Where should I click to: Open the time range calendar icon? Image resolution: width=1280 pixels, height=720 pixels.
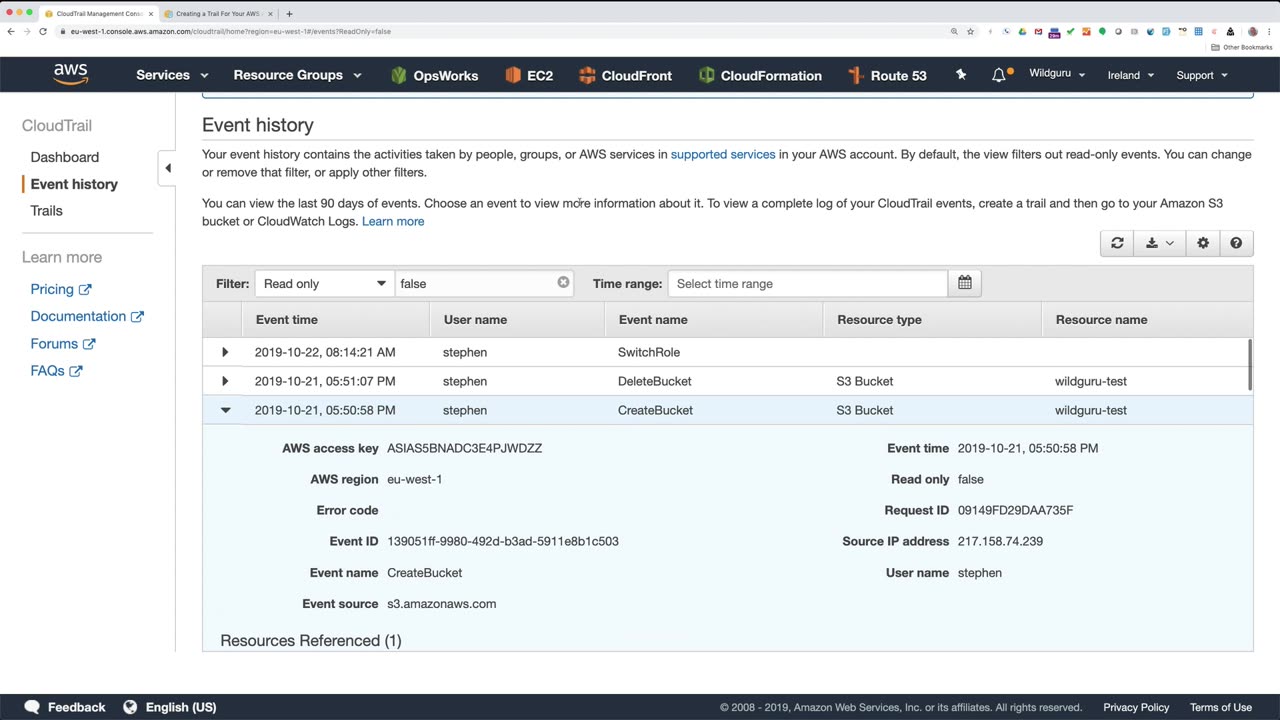(964, 283)
